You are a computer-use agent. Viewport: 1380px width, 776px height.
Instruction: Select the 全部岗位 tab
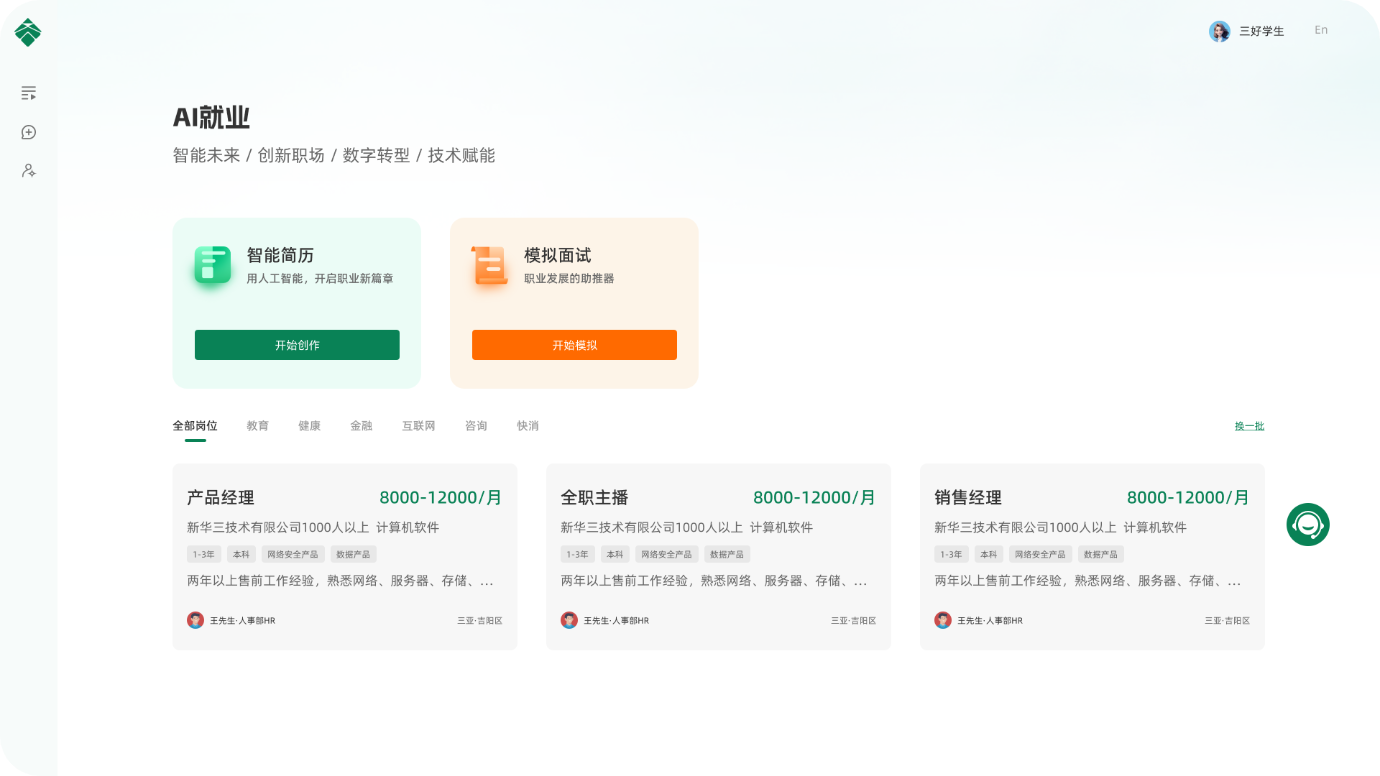195,426
